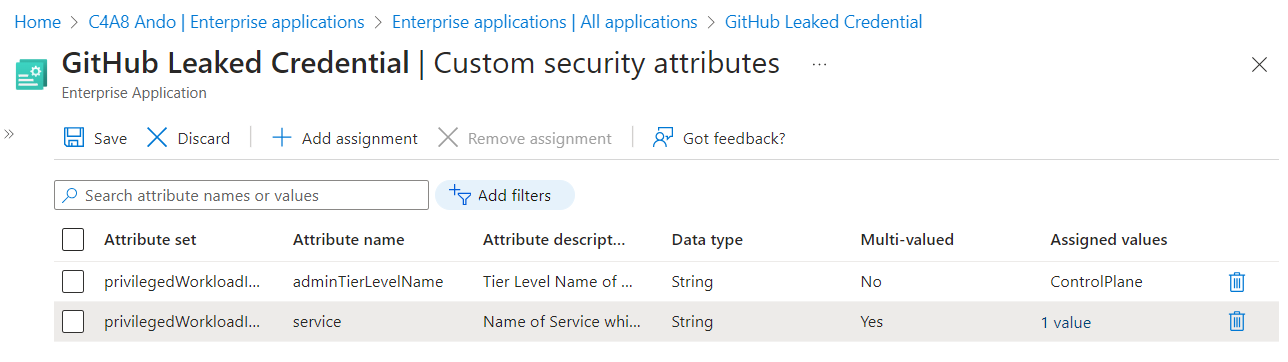This screenshot has height=362, width=1288.
Task: Open the ellipsis more options menu
Action: 820,64
